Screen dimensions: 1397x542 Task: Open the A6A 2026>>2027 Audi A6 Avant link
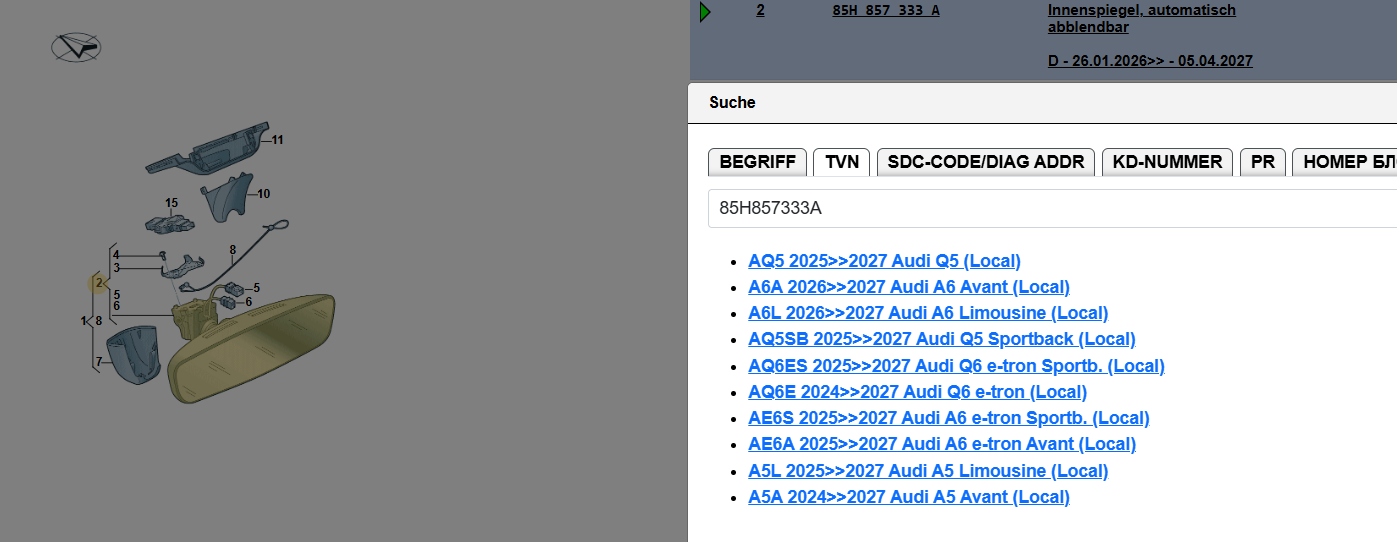tap(908, 287)
